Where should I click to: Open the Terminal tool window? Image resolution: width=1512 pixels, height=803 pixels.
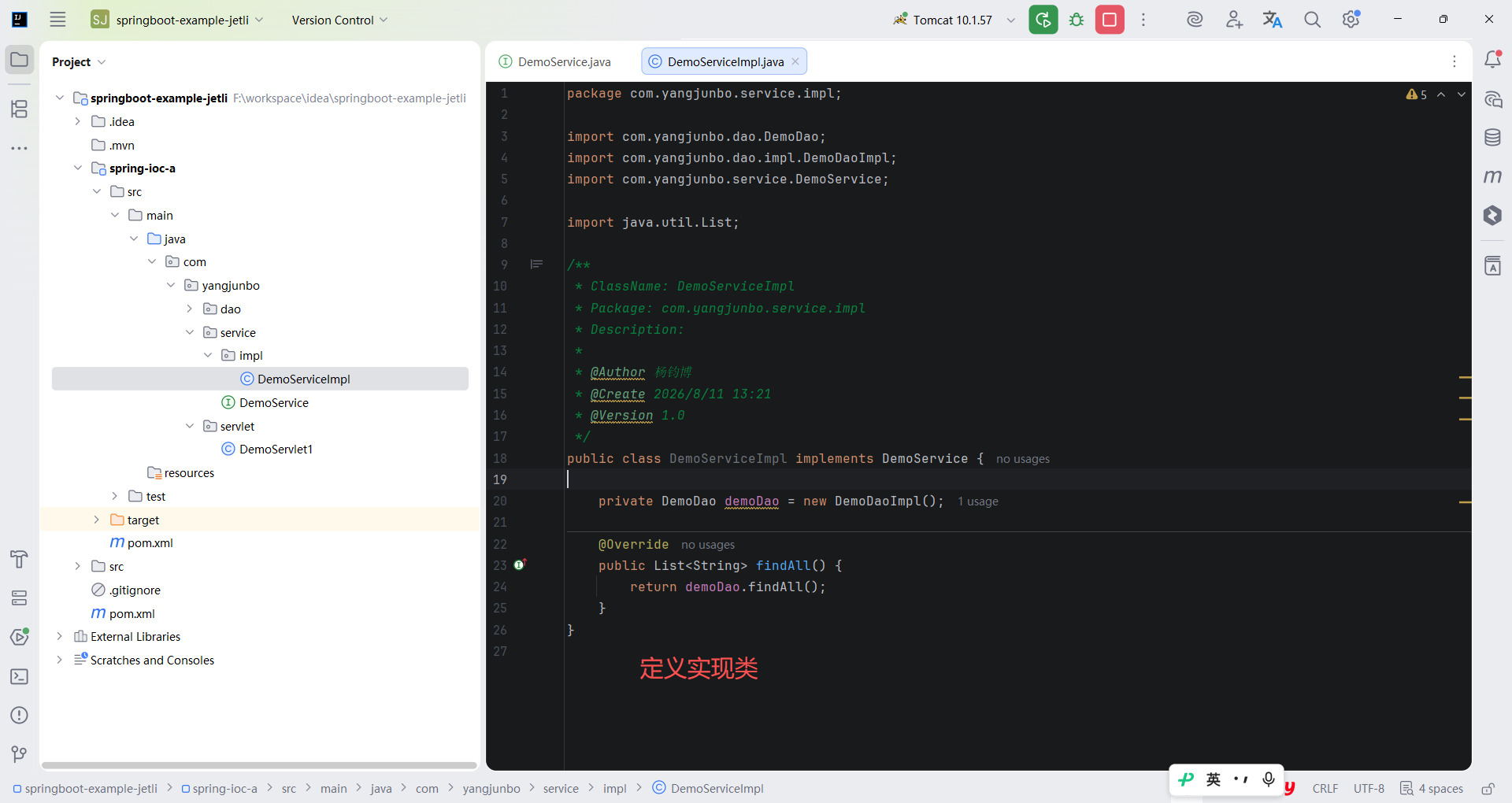20,676
